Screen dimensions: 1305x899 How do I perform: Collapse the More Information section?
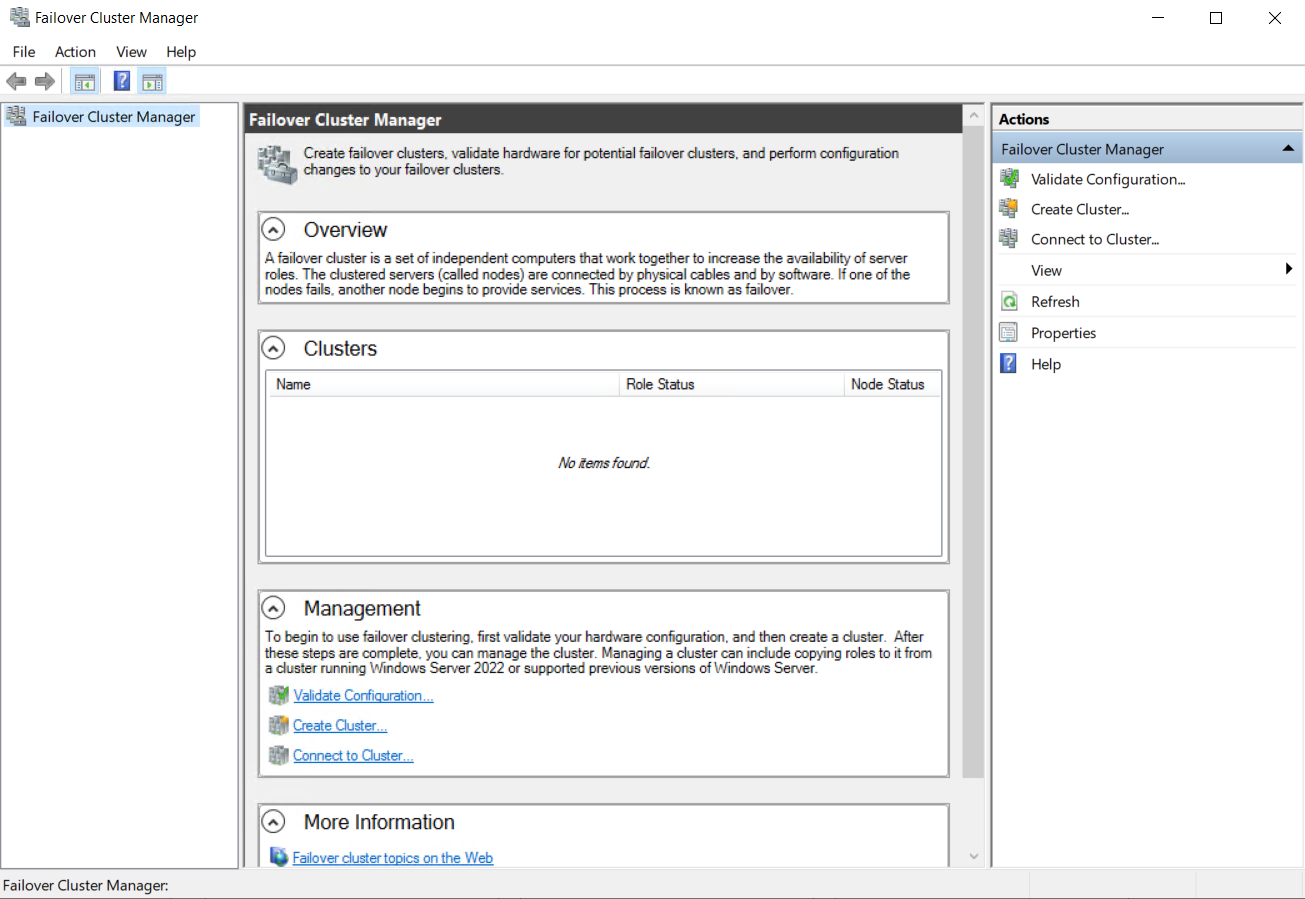click(x=273, y=822)
